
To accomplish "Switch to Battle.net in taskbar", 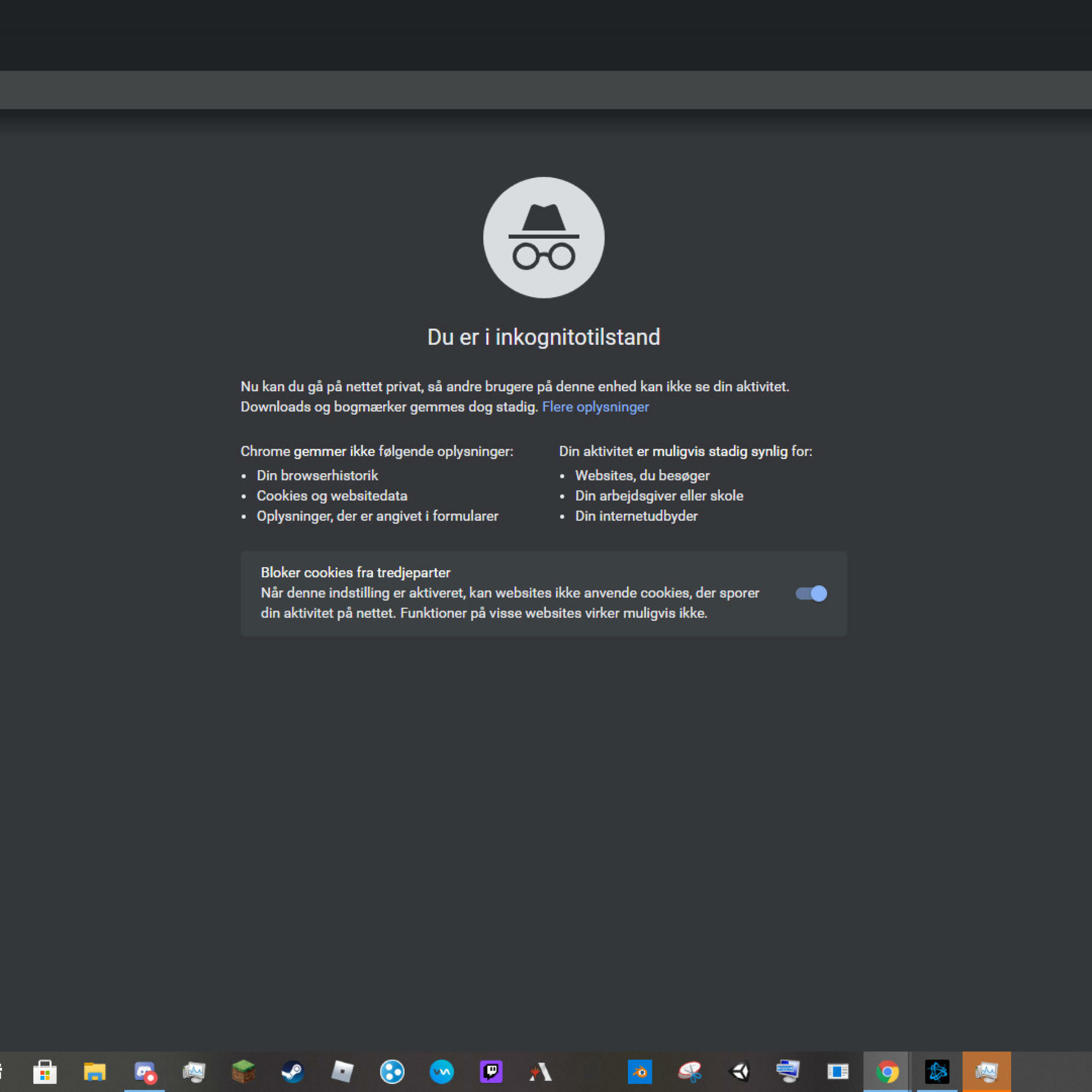I will coord(937,1071).
